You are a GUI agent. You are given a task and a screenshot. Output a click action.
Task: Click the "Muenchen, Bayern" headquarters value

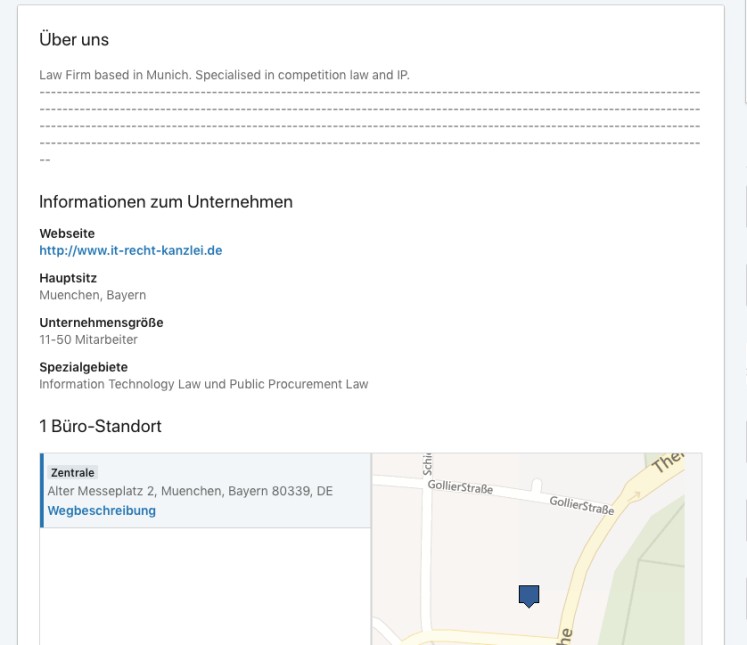(x=92, y=295)
